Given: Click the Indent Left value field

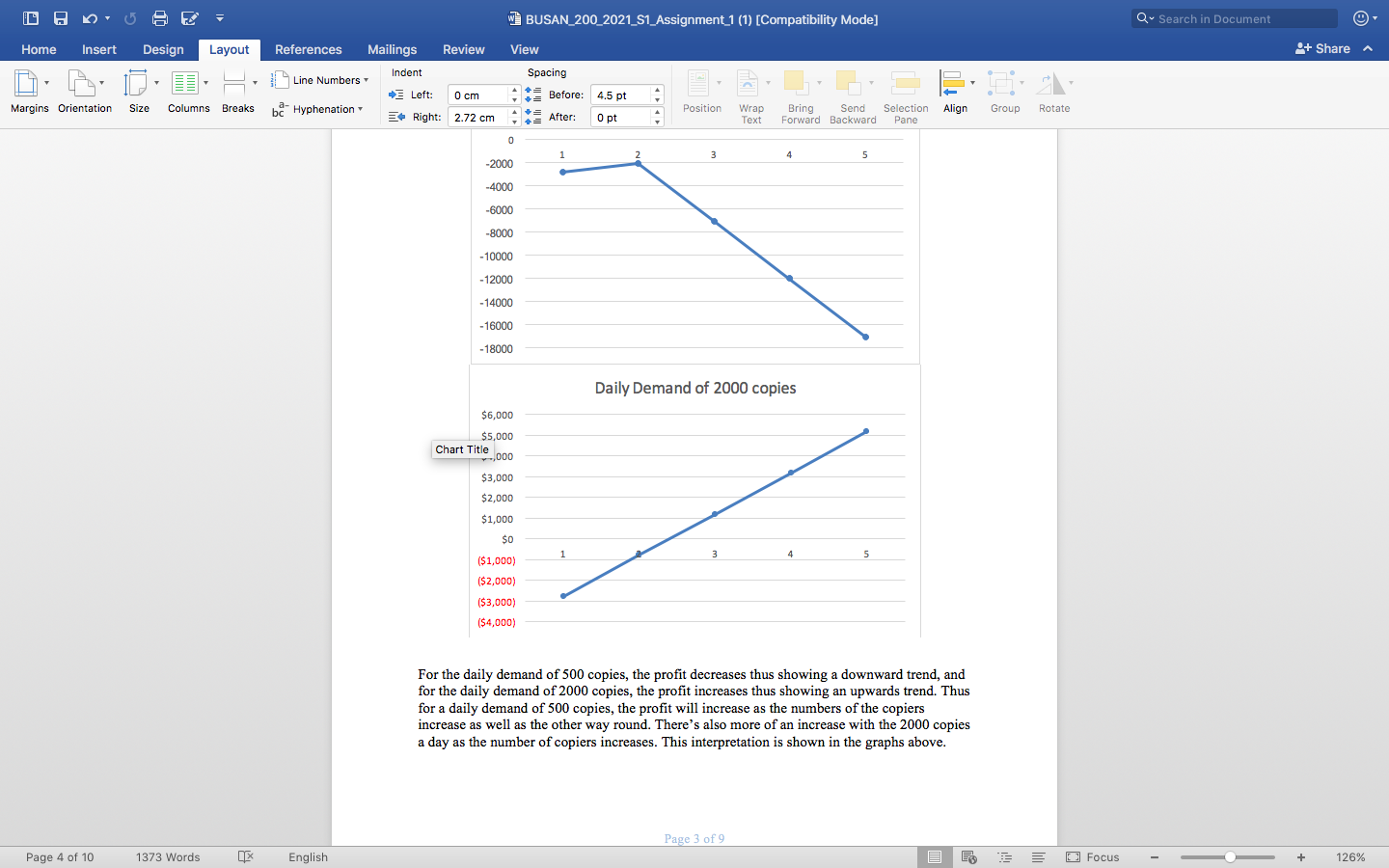Looking at the screenshot, I should (477, 95).
